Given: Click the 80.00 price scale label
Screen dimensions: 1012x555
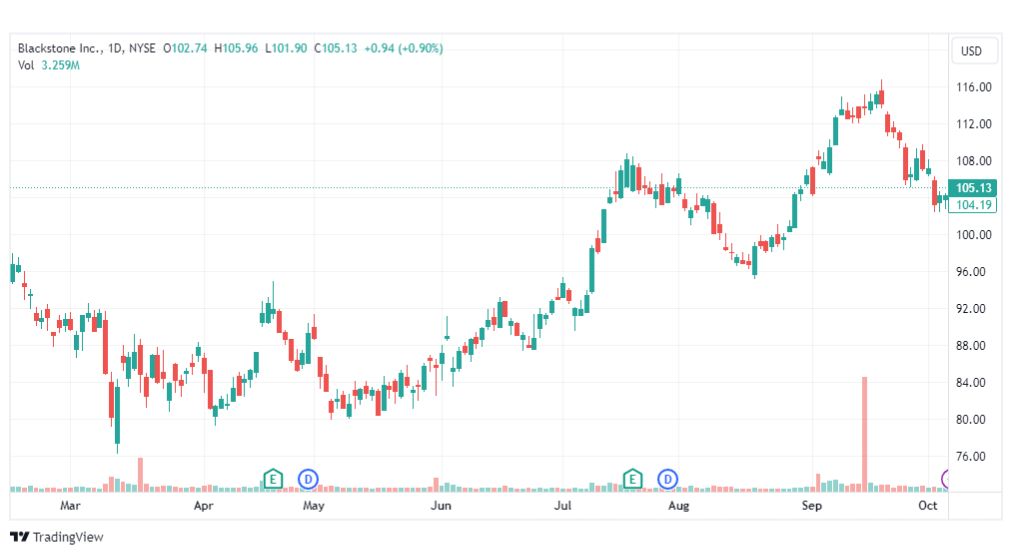Looking at the screenshot, I should click(971, 419).
